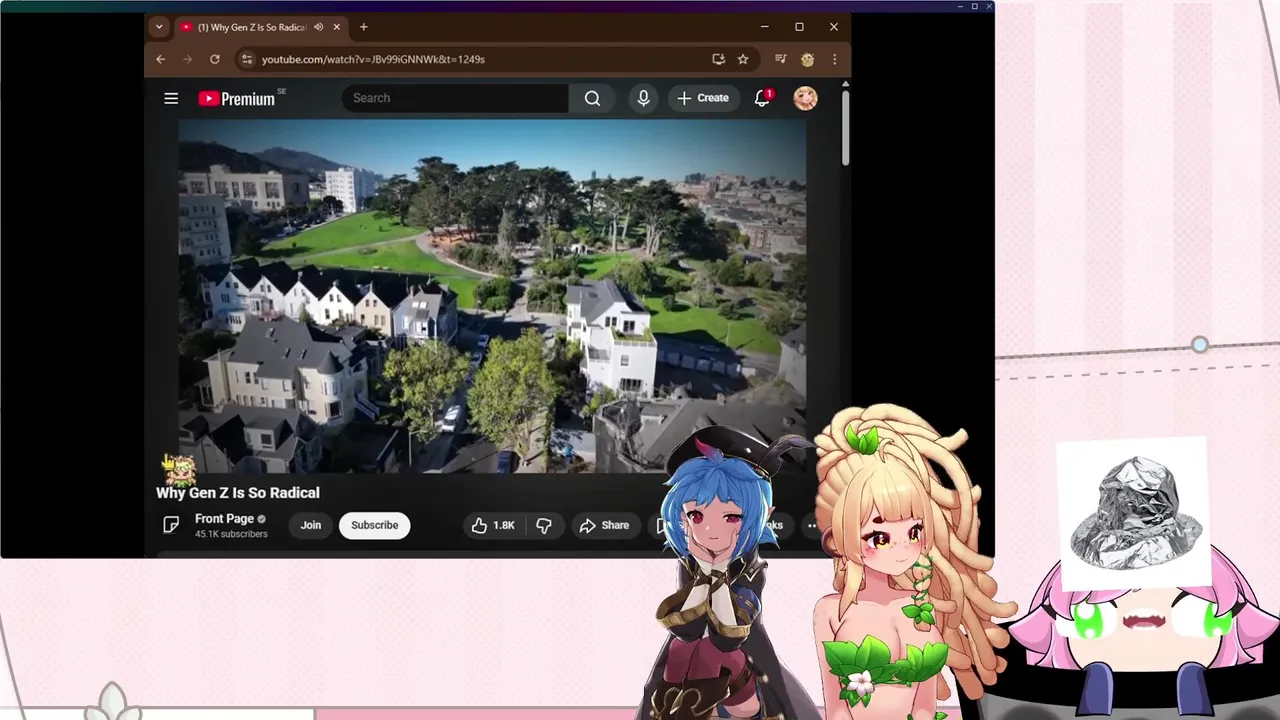Click the address bar URL
The image size is (1280, 720).
tap(373, 59)
